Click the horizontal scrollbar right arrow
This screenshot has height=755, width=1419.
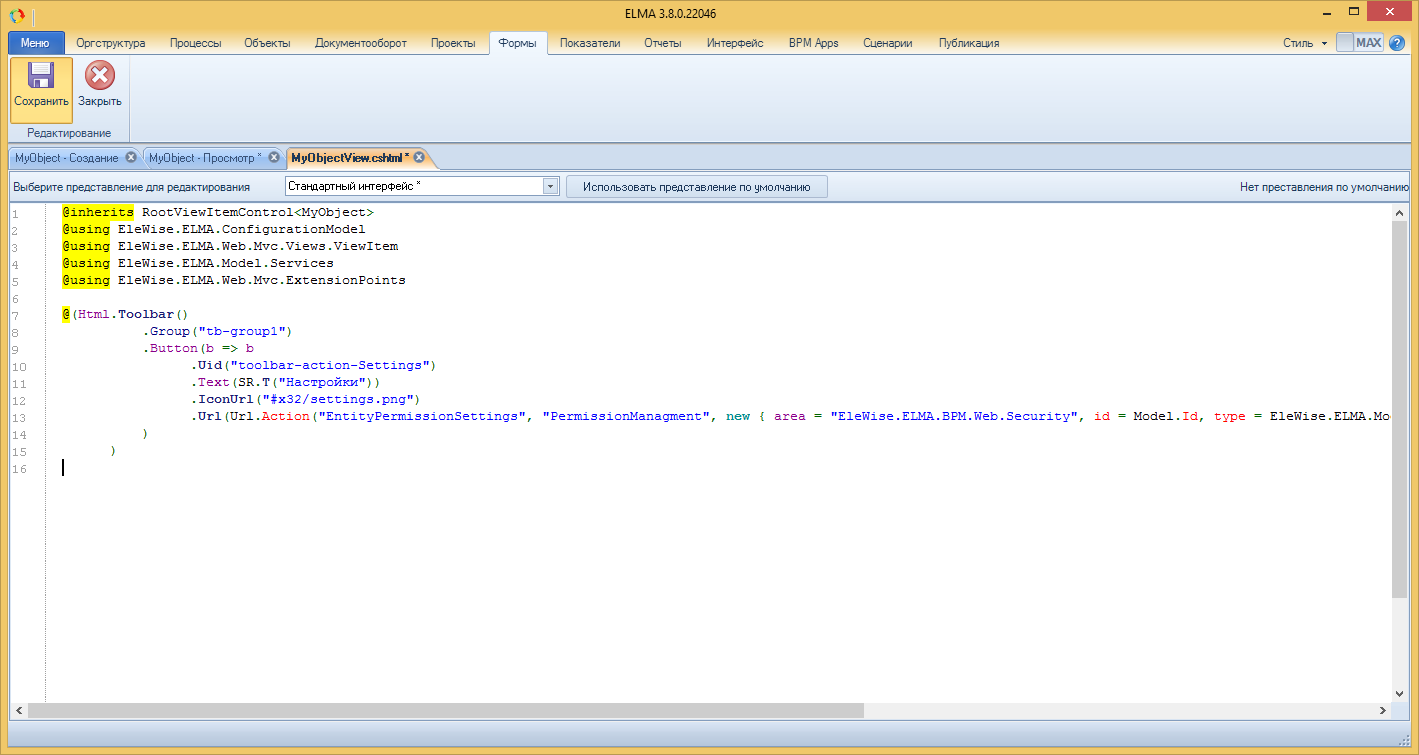[1382, 710]
